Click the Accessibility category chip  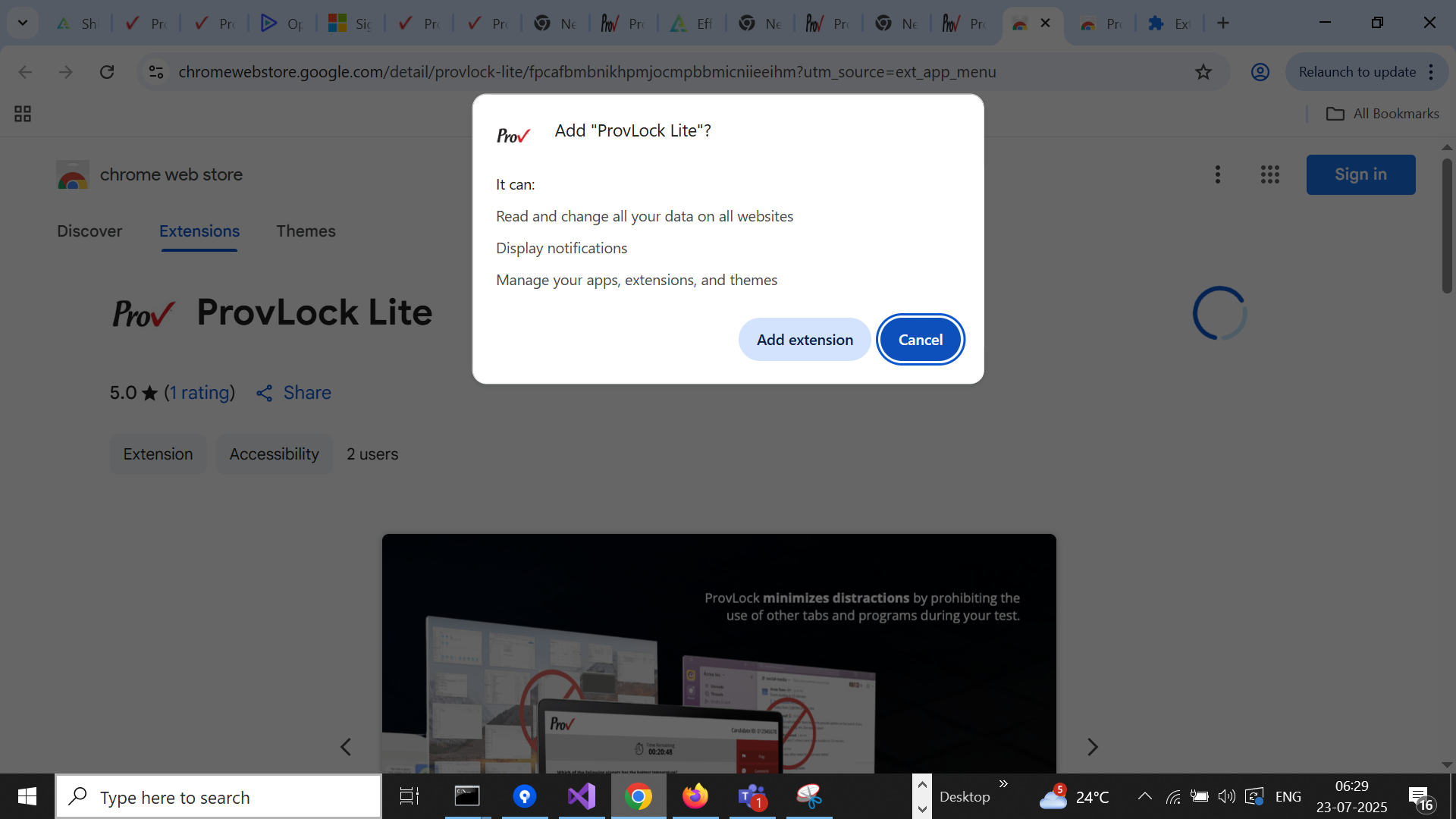click(x=274, y=454)
